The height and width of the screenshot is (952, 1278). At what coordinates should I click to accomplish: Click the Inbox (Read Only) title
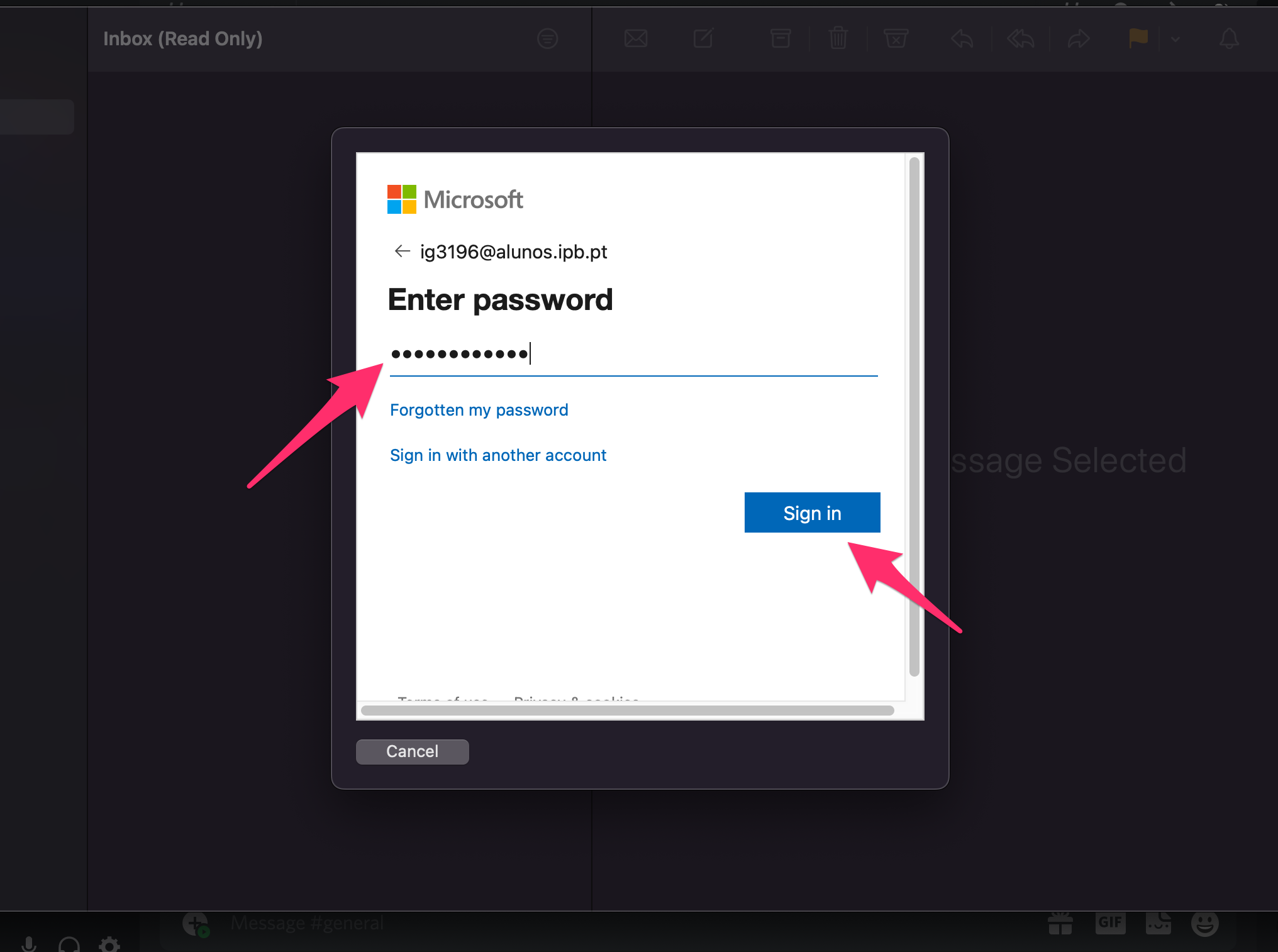(182, 39)
